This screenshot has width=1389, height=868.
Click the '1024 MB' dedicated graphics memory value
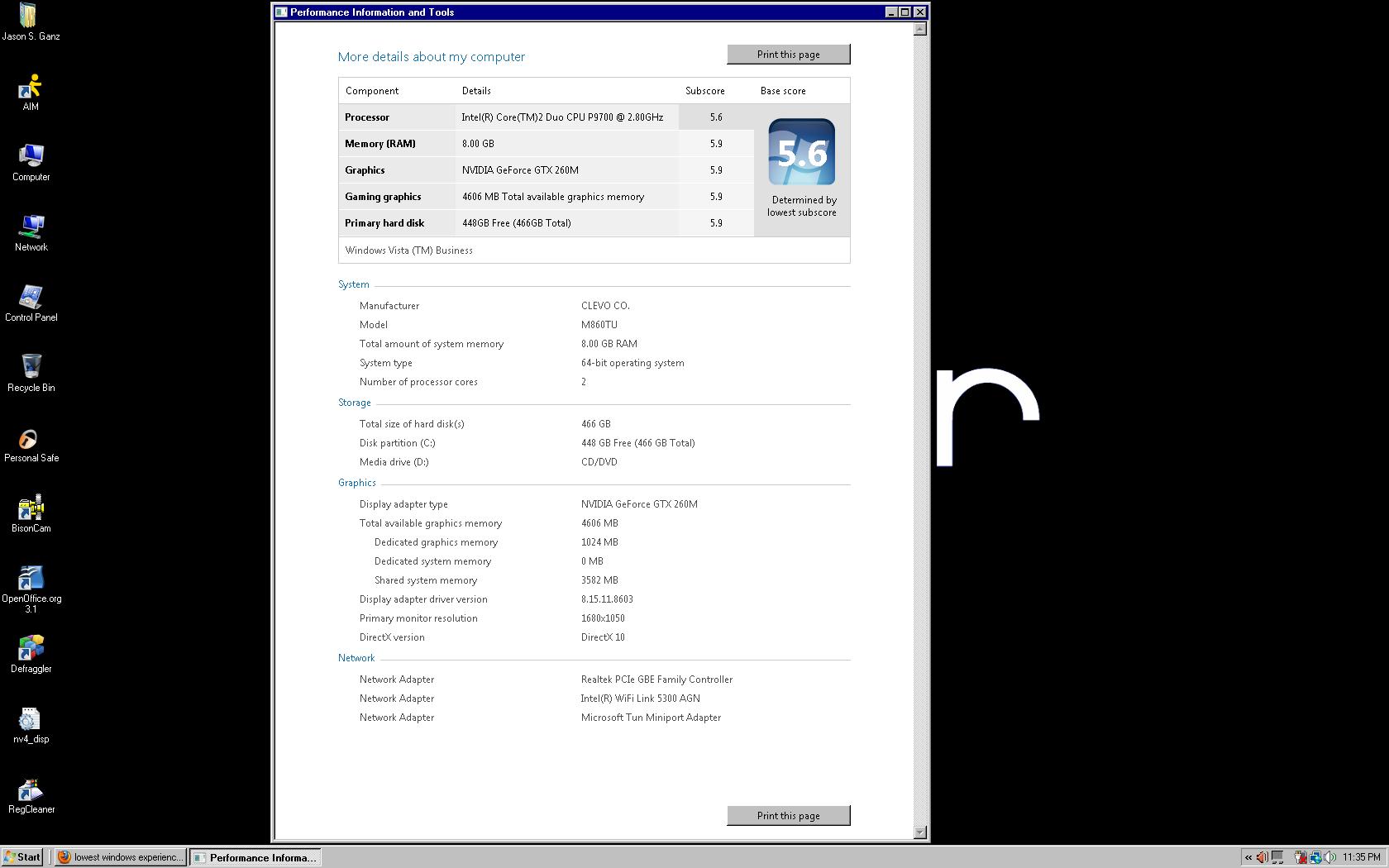tap(599, 542)
